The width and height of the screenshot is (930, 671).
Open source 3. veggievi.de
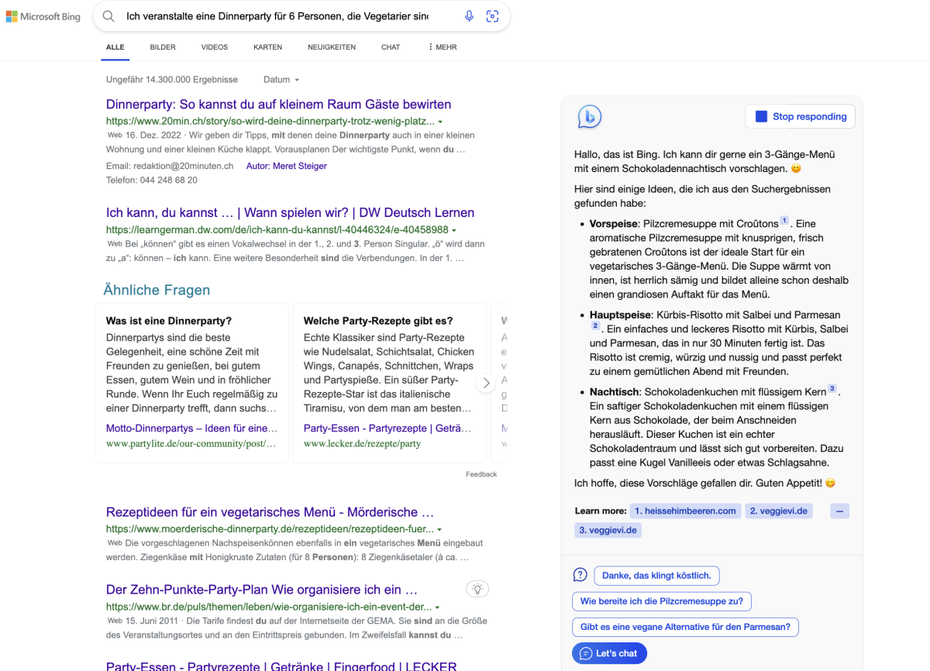(x=608, y=530)
